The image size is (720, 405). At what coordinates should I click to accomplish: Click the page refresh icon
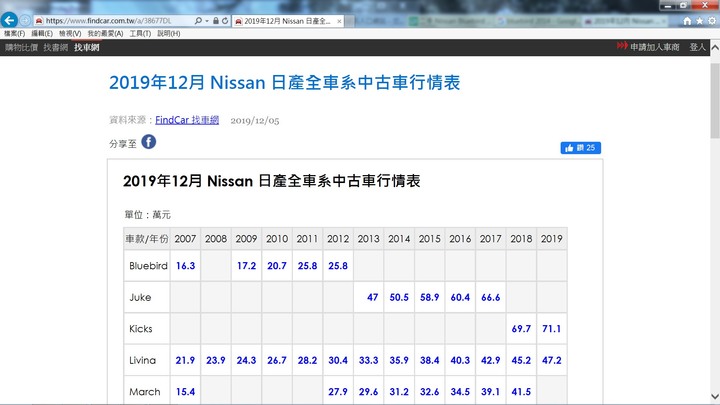tap(225, 21)
